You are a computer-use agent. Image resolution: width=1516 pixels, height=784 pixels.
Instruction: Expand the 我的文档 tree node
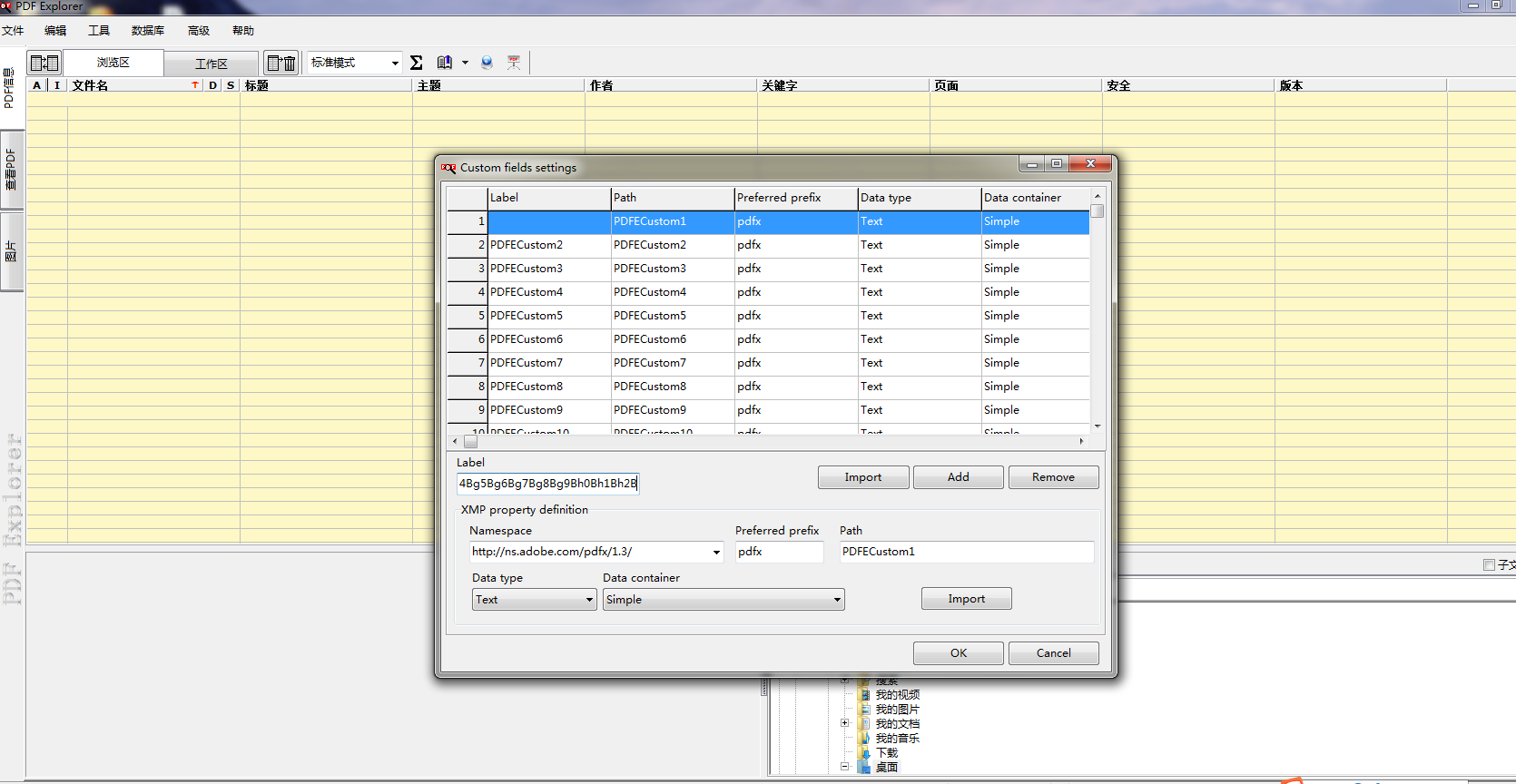[x=844, y=723]
